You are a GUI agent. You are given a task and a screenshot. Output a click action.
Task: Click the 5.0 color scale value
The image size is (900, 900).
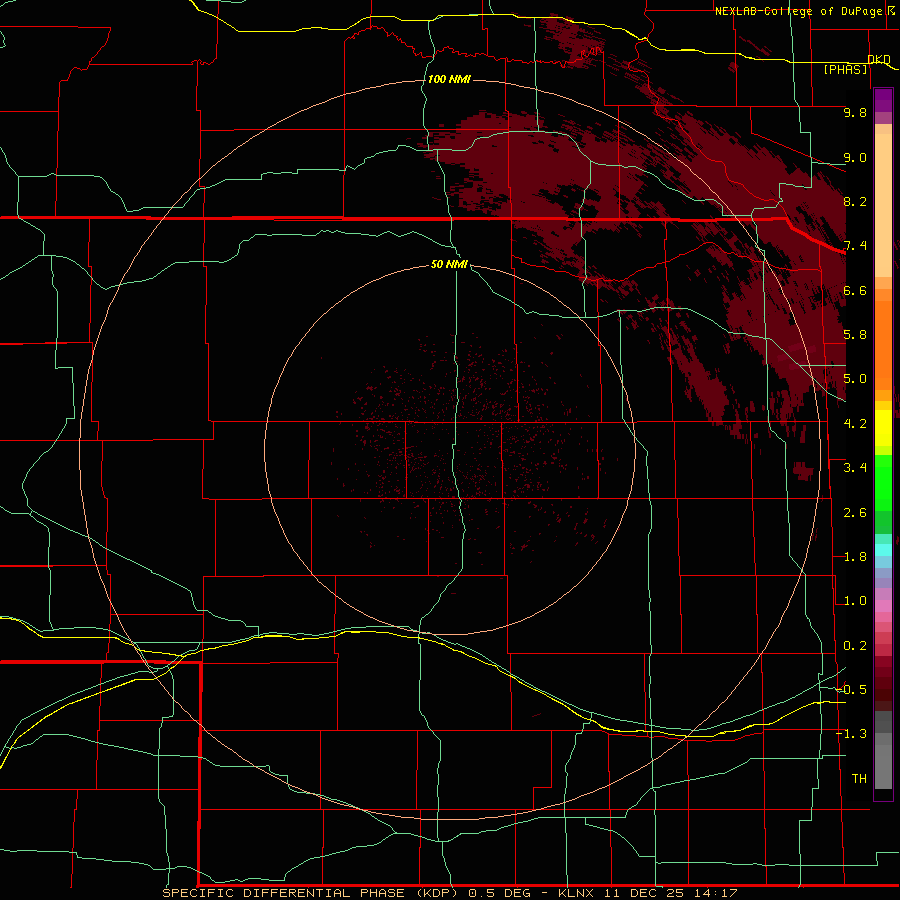click(855, 379)
